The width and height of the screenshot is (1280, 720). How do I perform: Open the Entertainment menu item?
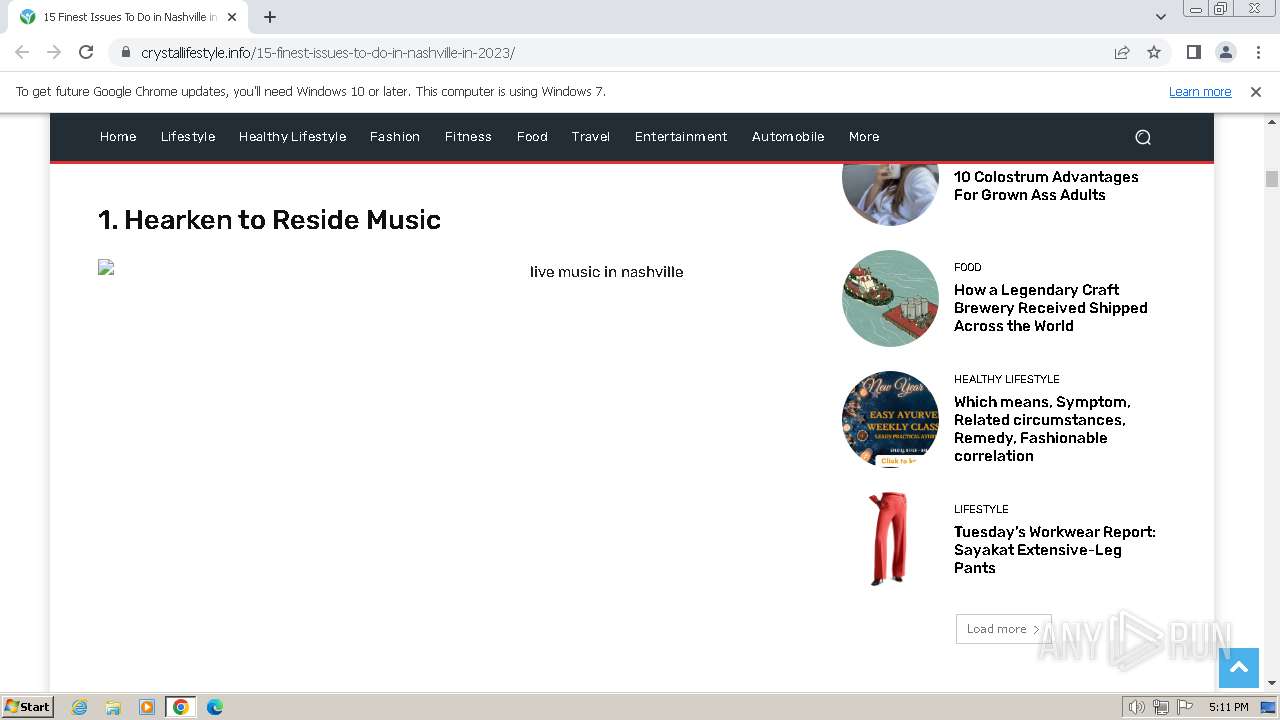coord(681,137)
